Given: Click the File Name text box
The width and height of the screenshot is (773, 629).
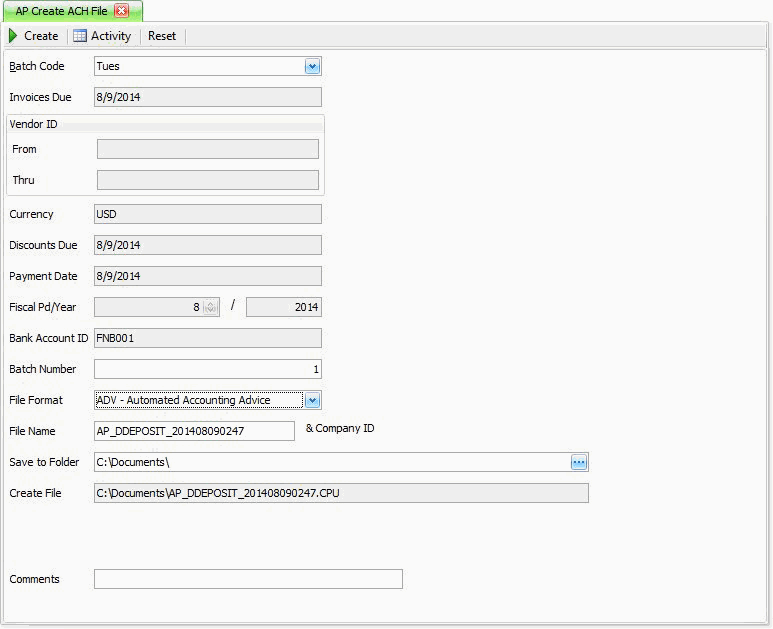Looking at the screenshot, I should [x=194, y=431].
